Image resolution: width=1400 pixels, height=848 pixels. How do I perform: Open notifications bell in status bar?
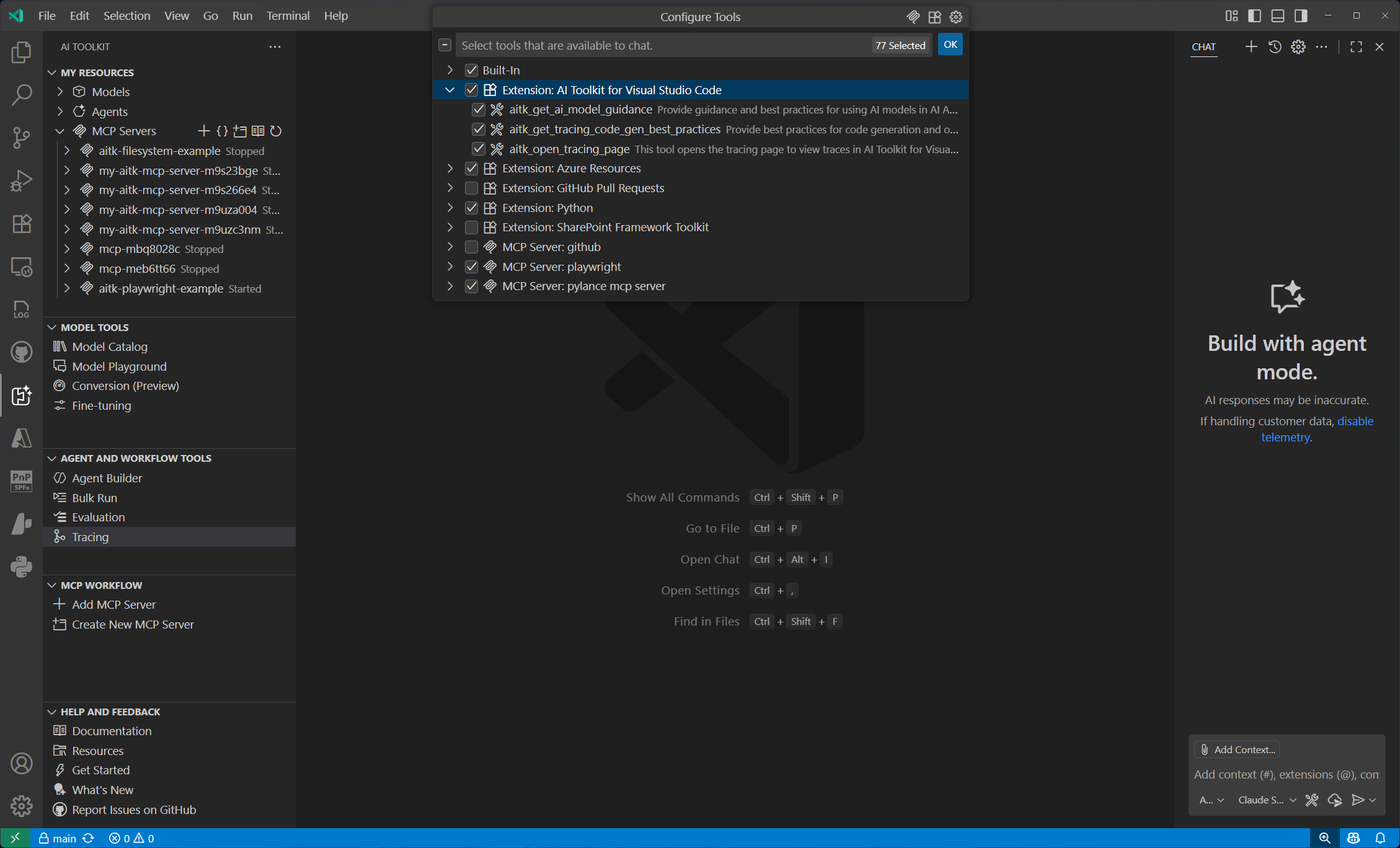click(1380, 838)
